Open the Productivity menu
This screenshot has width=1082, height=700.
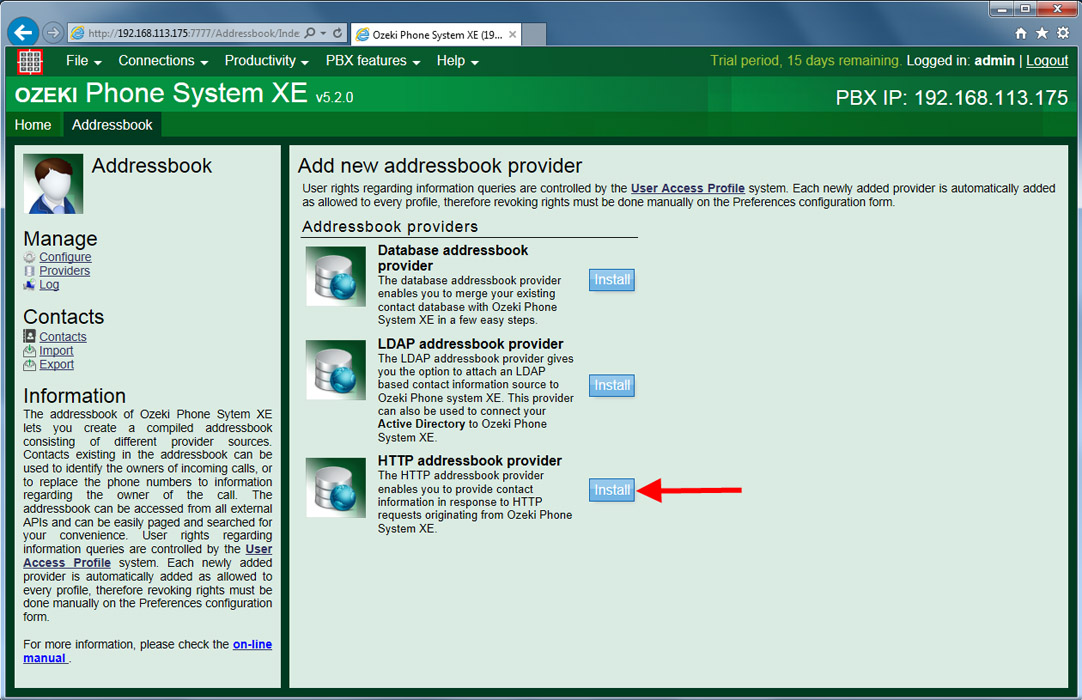[266, 61]
